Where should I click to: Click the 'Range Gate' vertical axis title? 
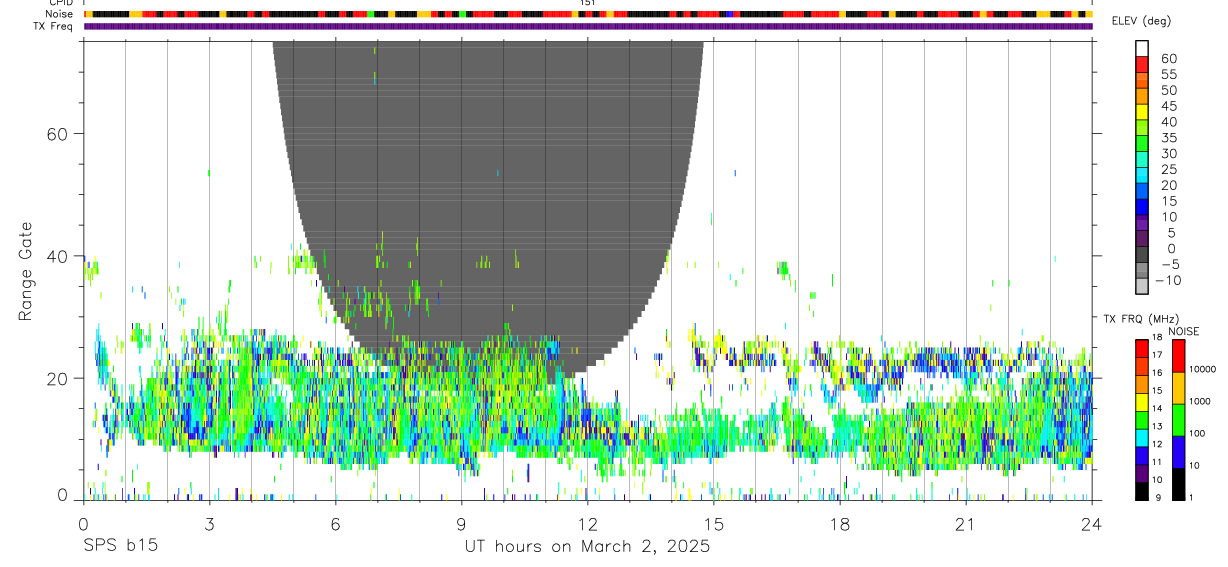[x=25, y=270]
